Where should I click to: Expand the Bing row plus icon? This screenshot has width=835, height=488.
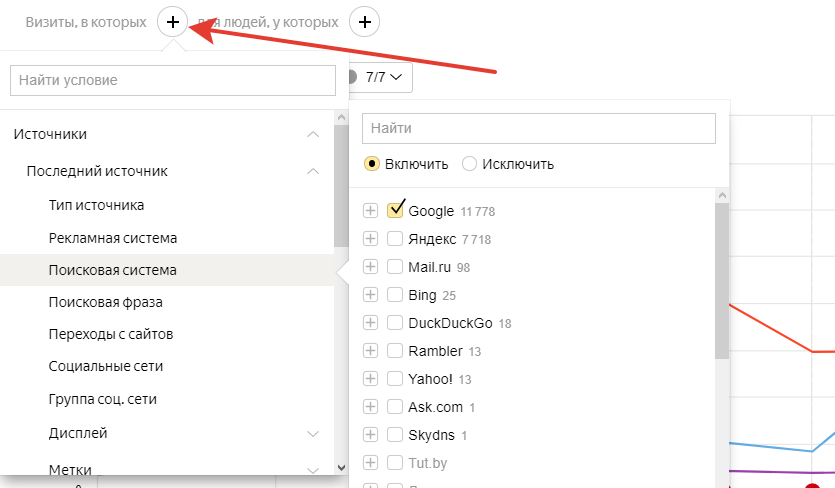[x=370, y=295]
